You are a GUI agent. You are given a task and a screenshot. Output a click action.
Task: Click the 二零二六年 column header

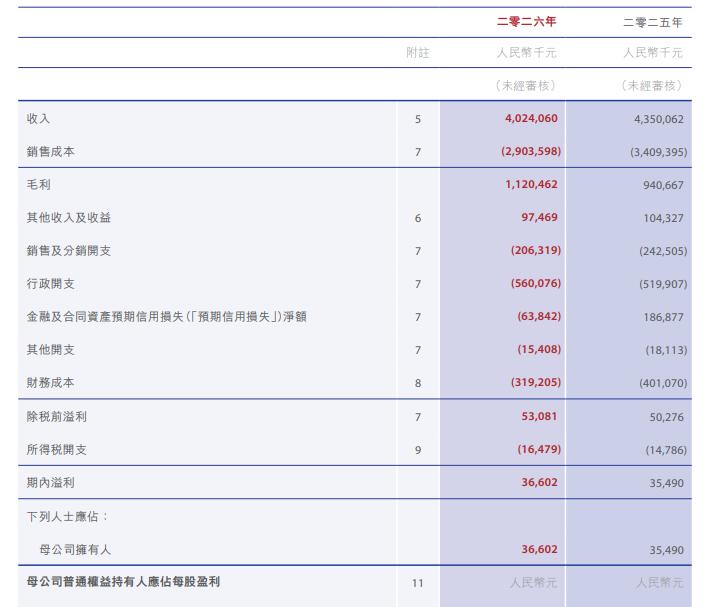(x=526, y=22)
